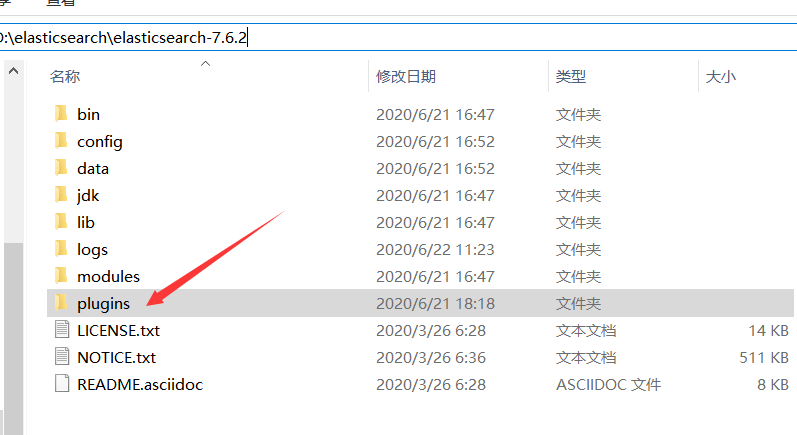Click the sort arrow above 名称 column
The height and width of the screenshot is (435, 797).
[205, 64]
